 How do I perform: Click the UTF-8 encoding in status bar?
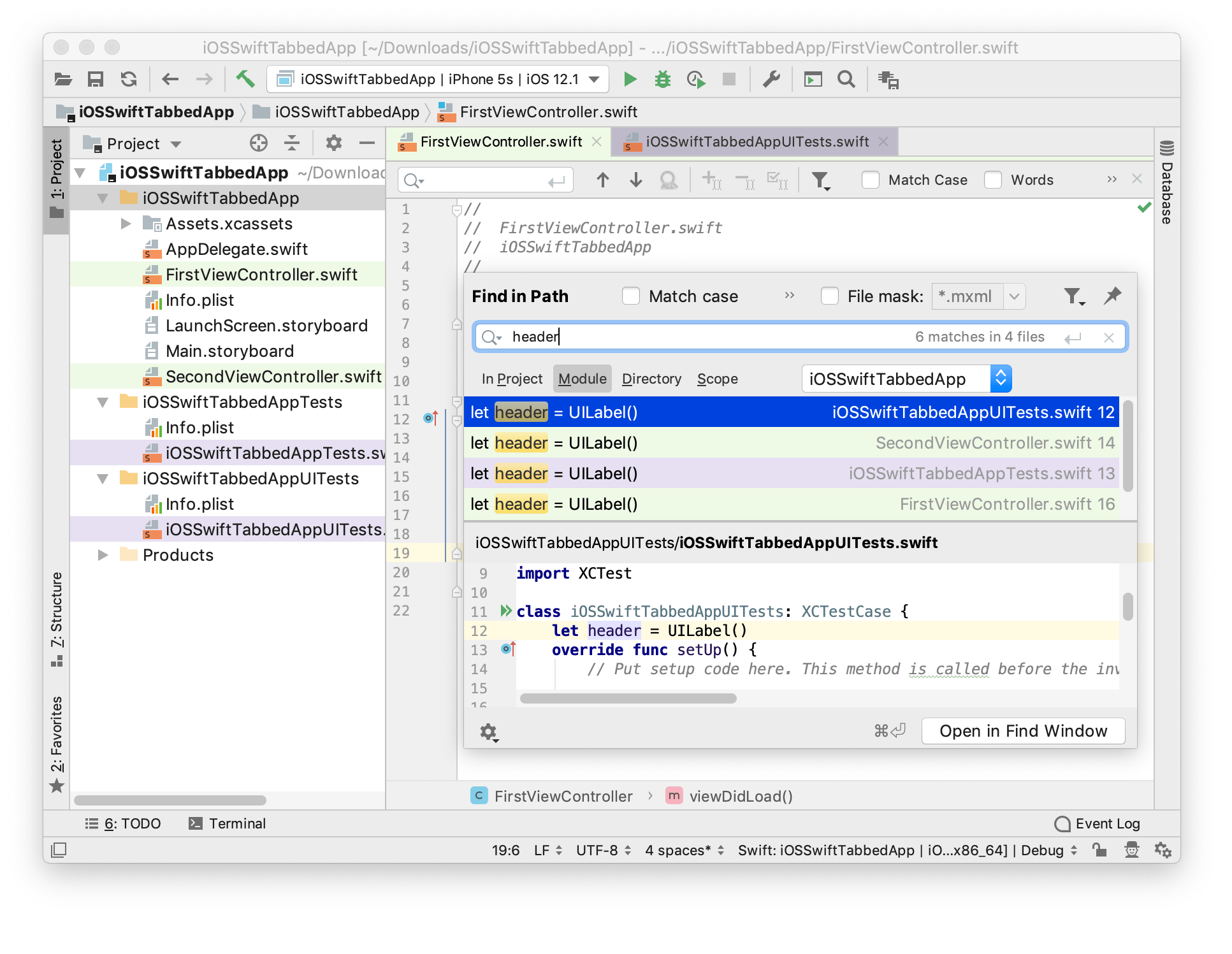pyautogui.click(x=603, y=850)
